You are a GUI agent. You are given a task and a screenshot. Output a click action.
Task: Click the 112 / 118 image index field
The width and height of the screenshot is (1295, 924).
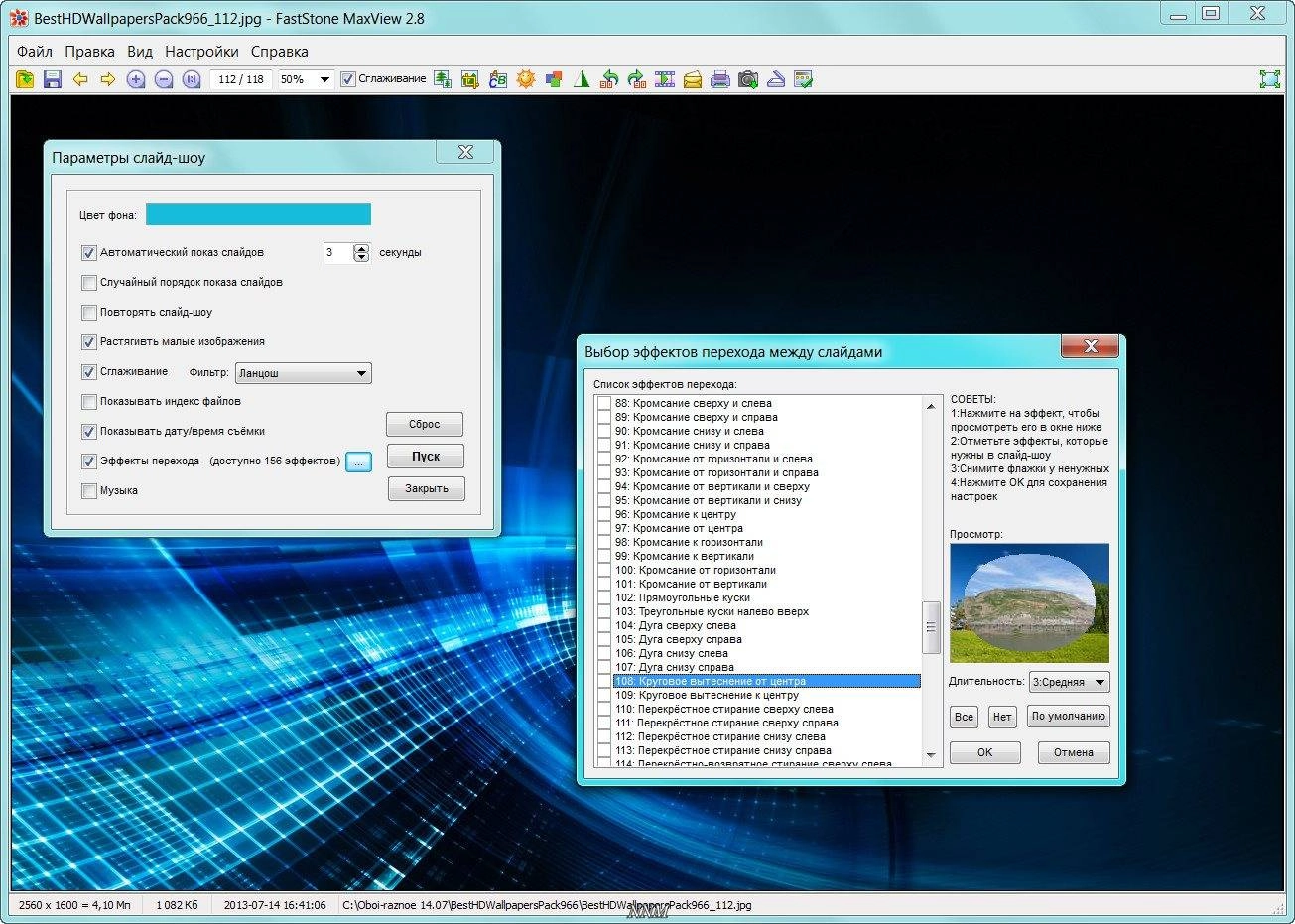(x=241, y=79)
